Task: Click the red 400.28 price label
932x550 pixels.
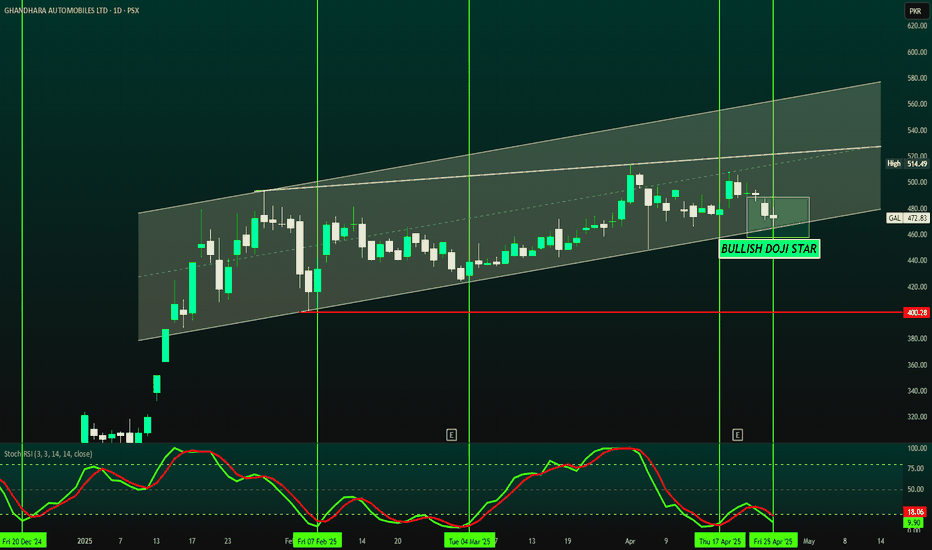Action: [916, 312]
